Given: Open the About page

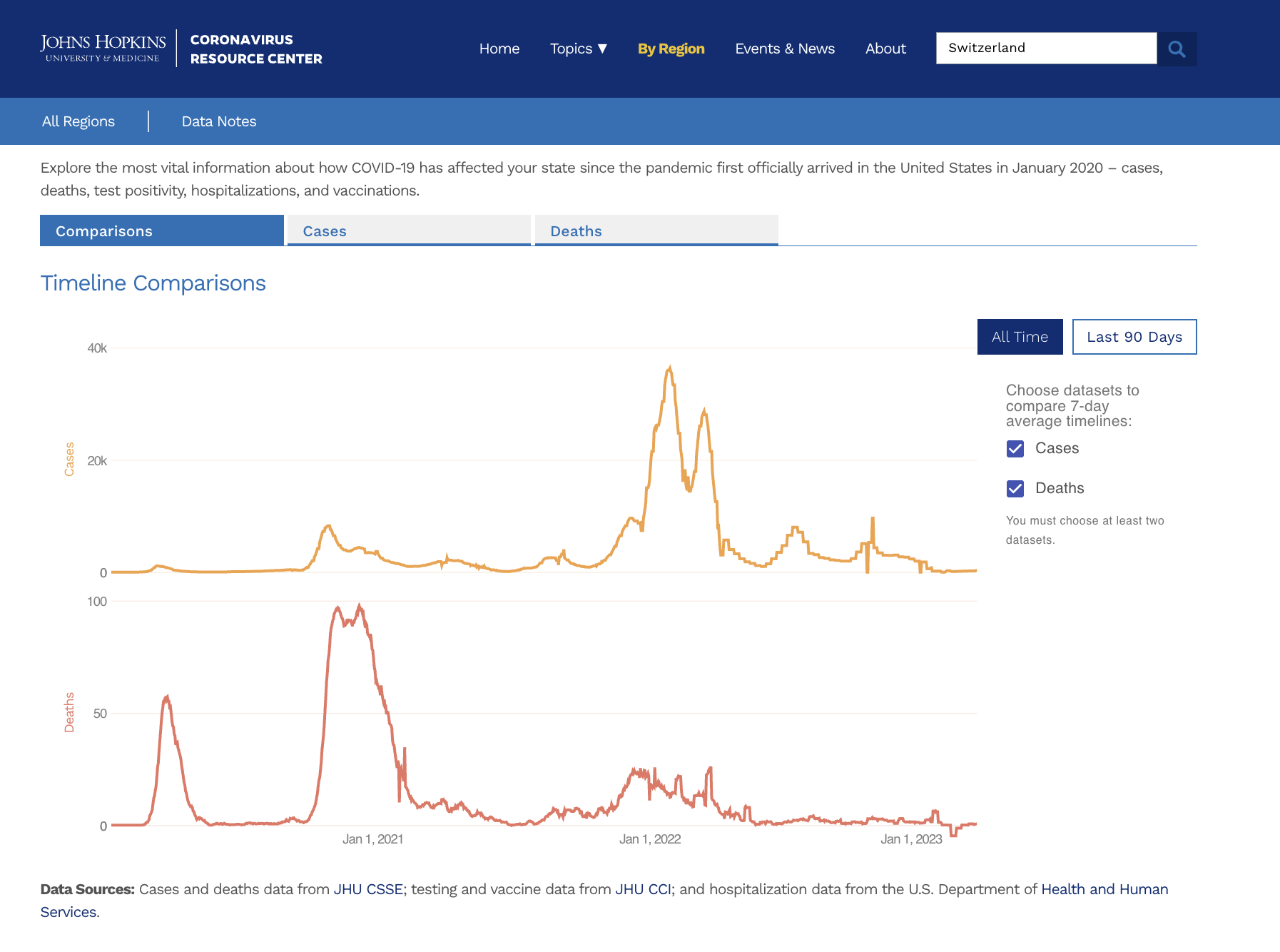Looking at the screenshot, I should (x=885, y=49).
